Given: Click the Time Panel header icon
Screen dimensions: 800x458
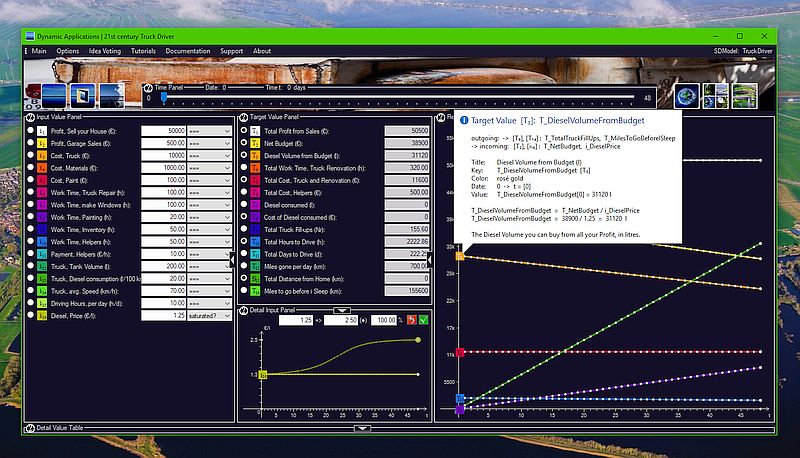Looking at the screenshot, I should (x=148, y=88).
